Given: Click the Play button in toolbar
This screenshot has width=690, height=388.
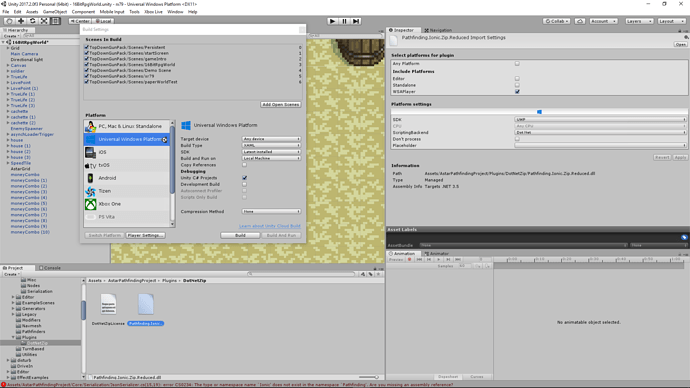Looking at the screenshot, I should point(333,21).
